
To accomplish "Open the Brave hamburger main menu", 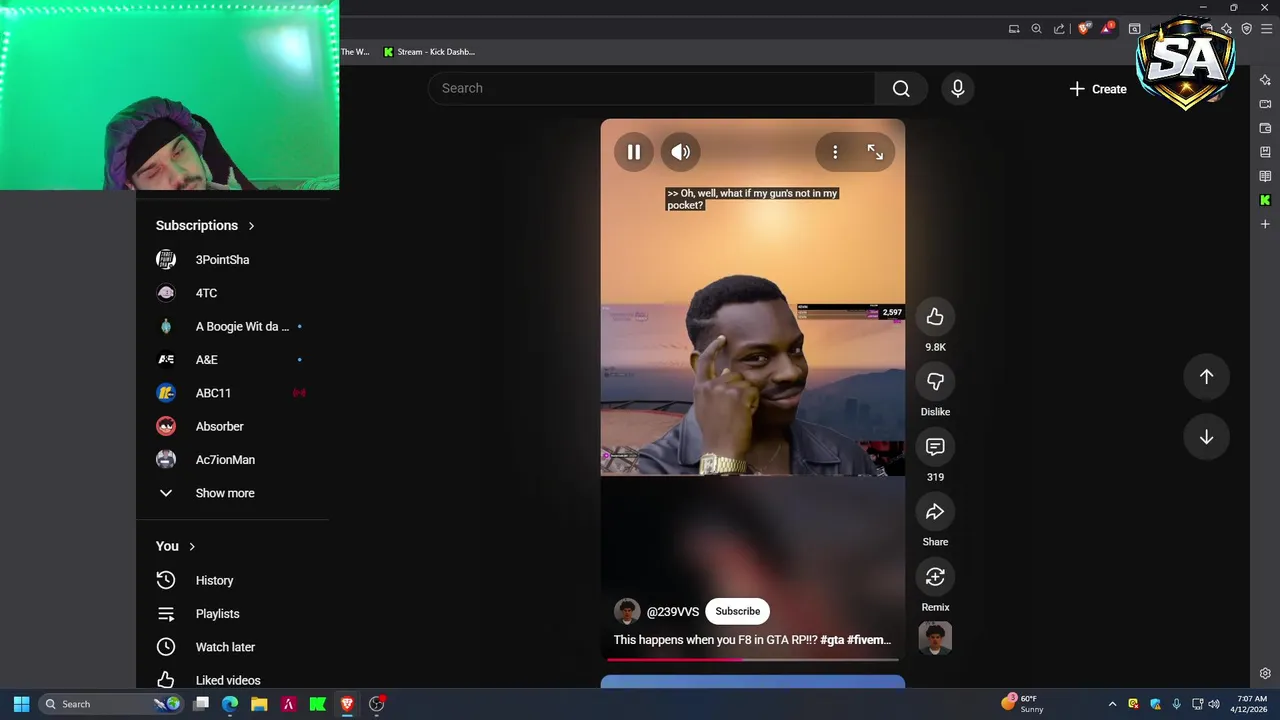I will coord(1266,29).
